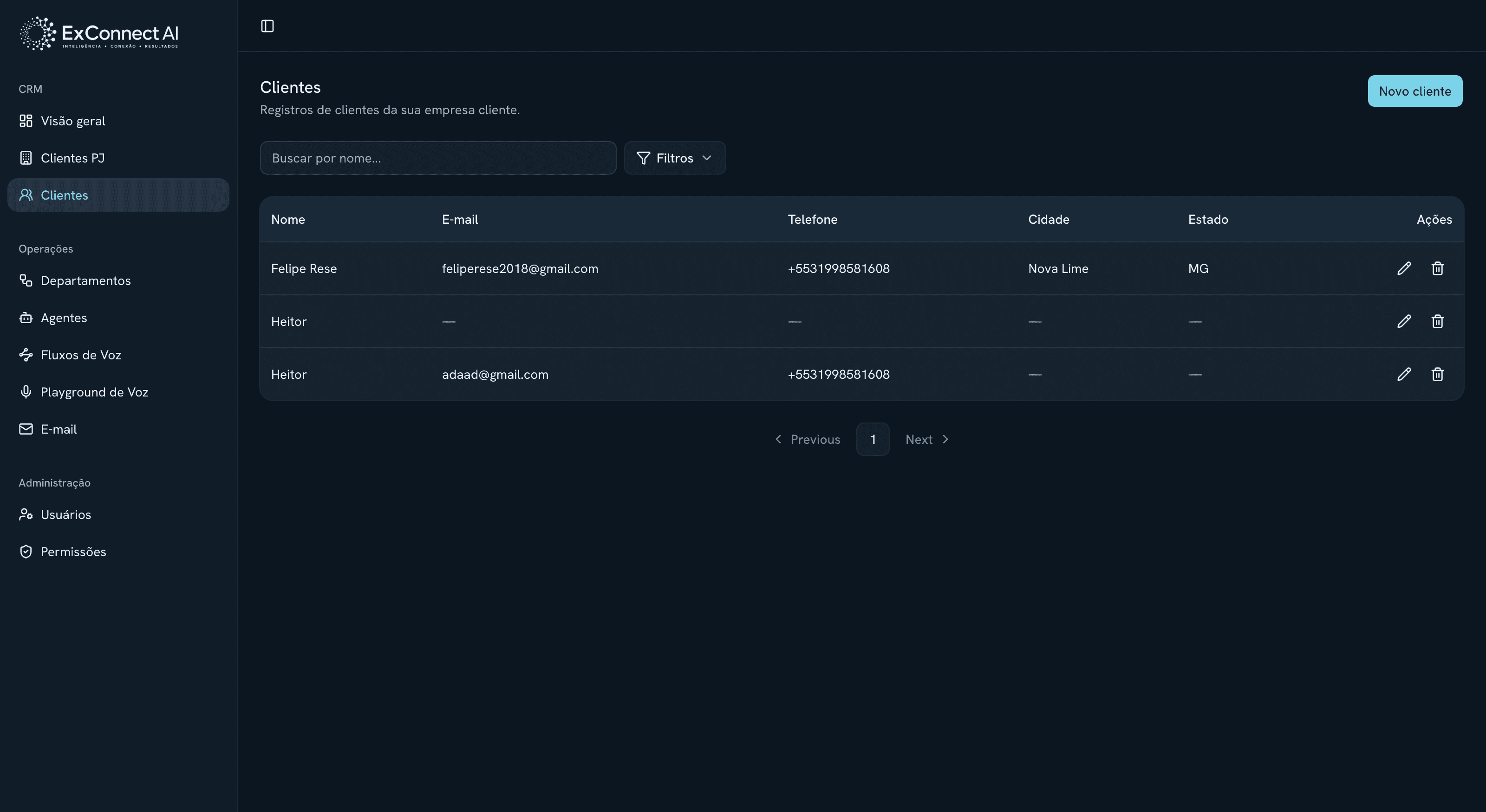Go to Previous page
1486x812 pixels.
point(807,440)
